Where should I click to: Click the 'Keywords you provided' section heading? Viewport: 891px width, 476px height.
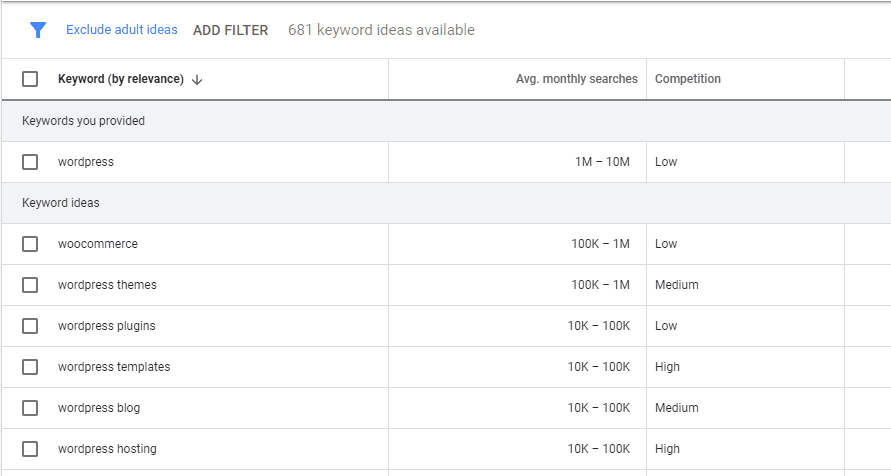coord(84,121)
